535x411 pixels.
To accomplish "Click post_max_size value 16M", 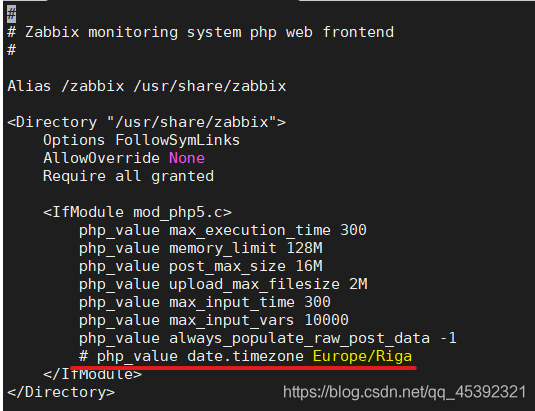I will click(309, 266).
